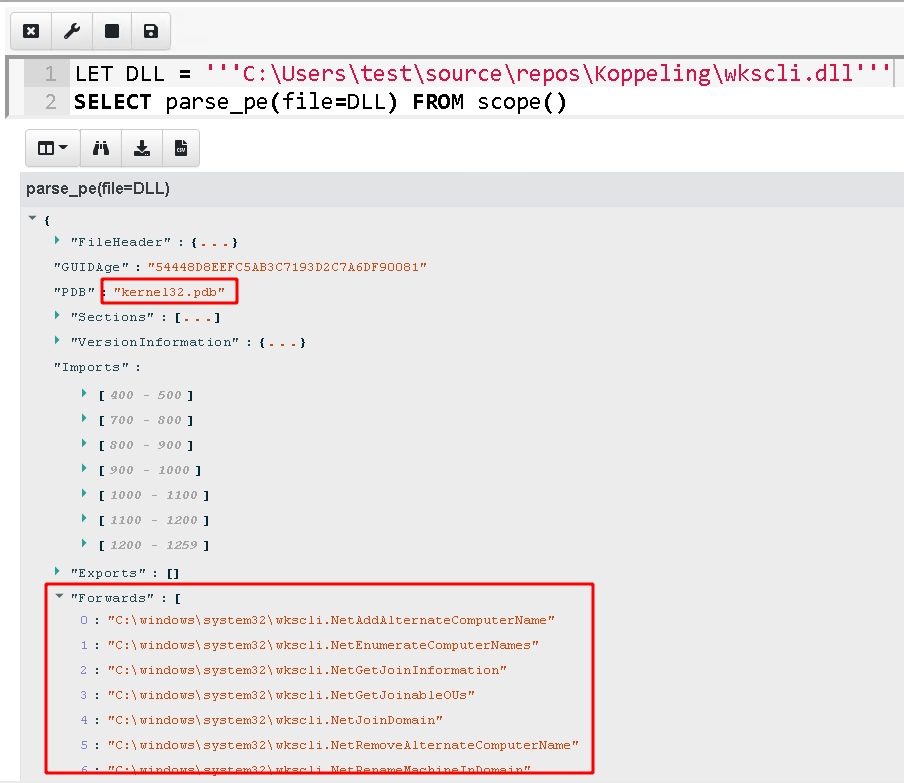The height and width of the screenshot is (783, 904).
Task: Expand the FileHeader node
Action: coord(57,241)
